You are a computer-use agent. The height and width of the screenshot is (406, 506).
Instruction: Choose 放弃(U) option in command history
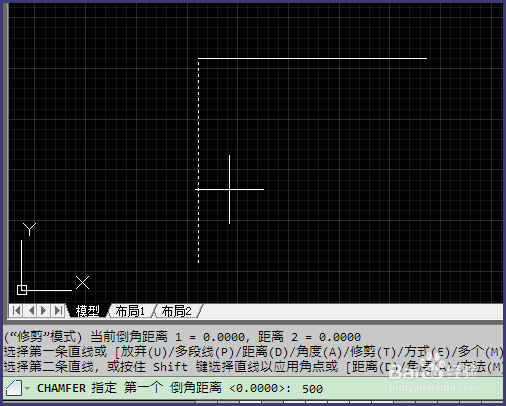pos(144,352)
